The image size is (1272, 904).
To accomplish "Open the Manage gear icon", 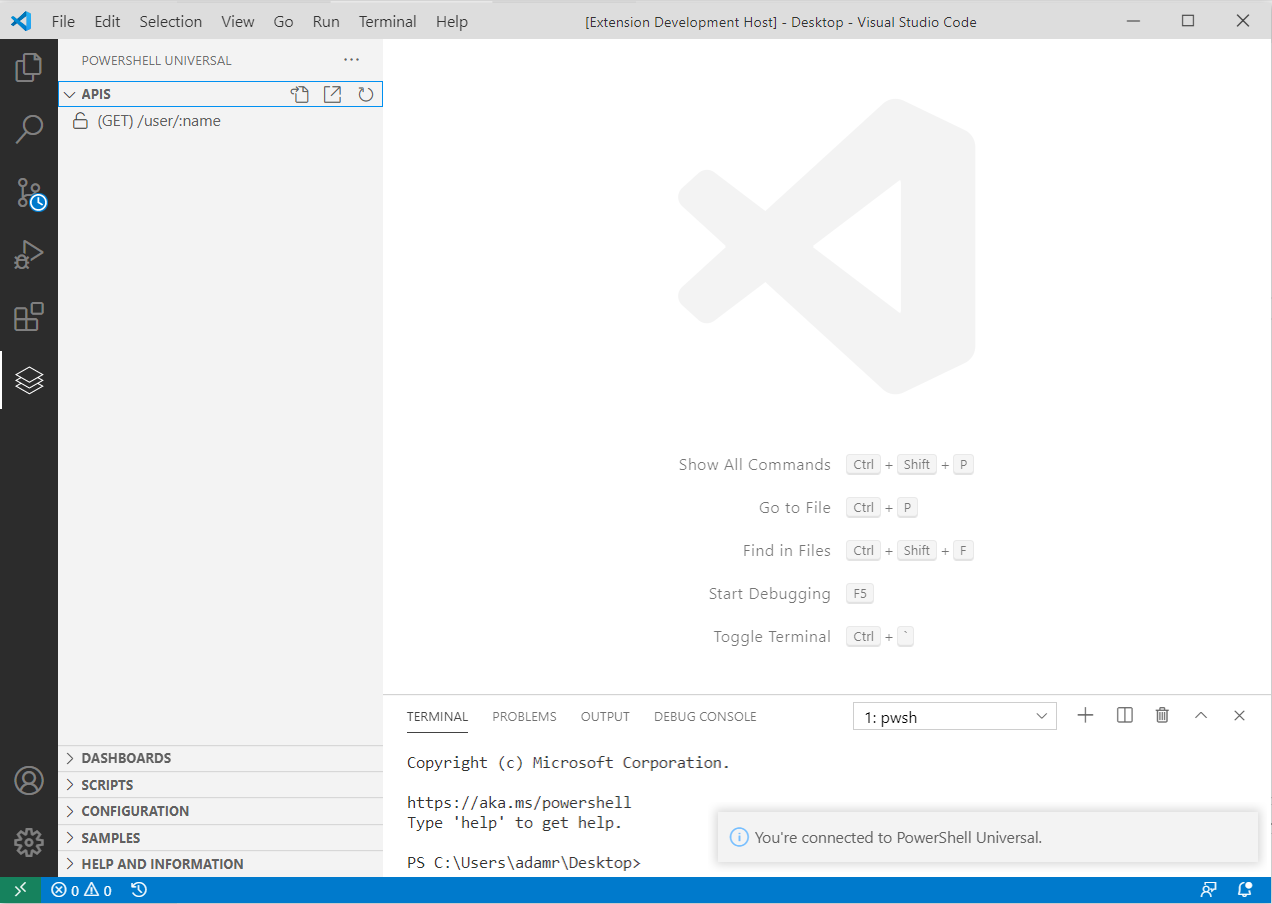I will tap(29, 842).
